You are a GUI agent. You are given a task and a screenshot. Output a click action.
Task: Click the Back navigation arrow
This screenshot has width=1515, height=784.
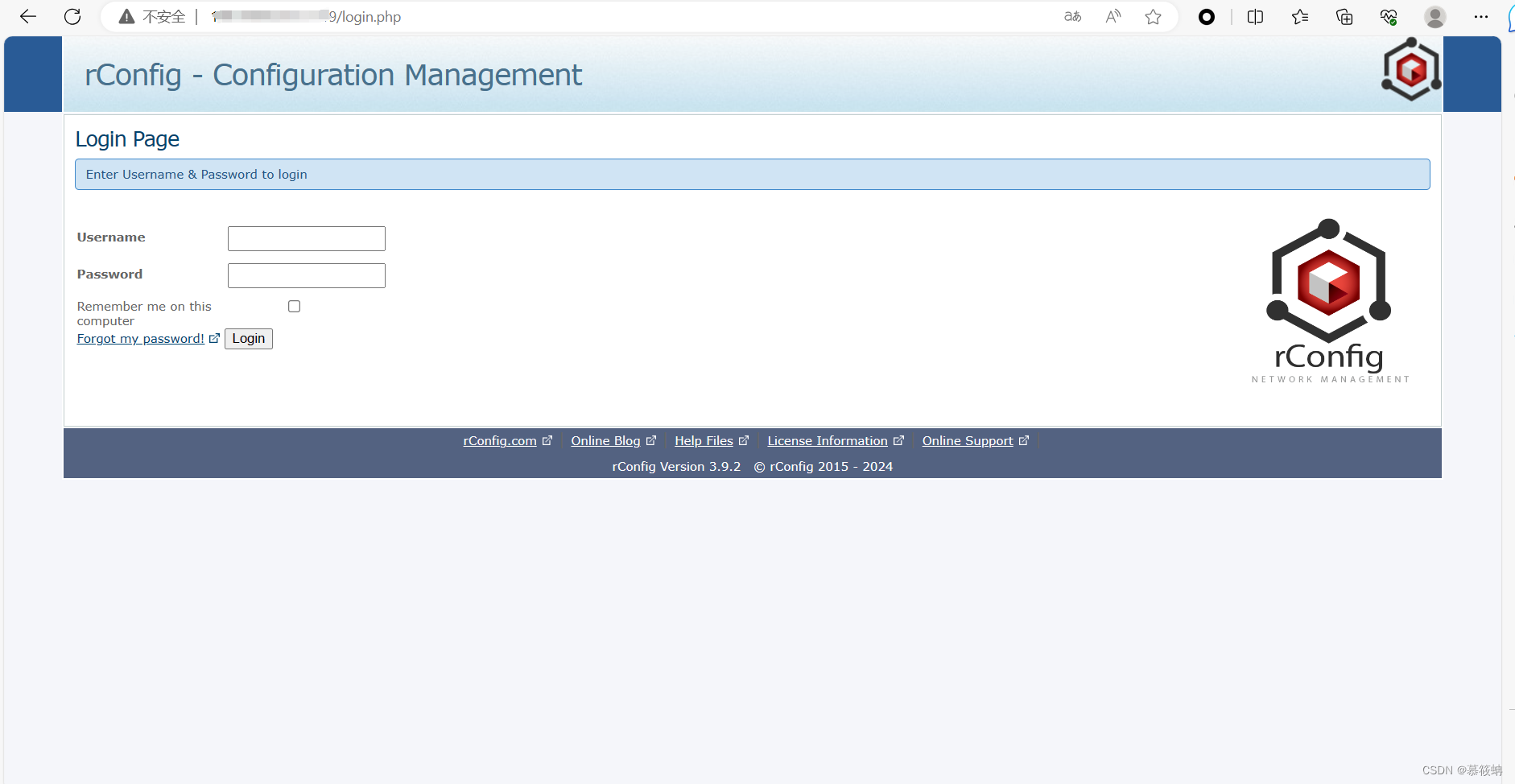[x=28, y=16]
